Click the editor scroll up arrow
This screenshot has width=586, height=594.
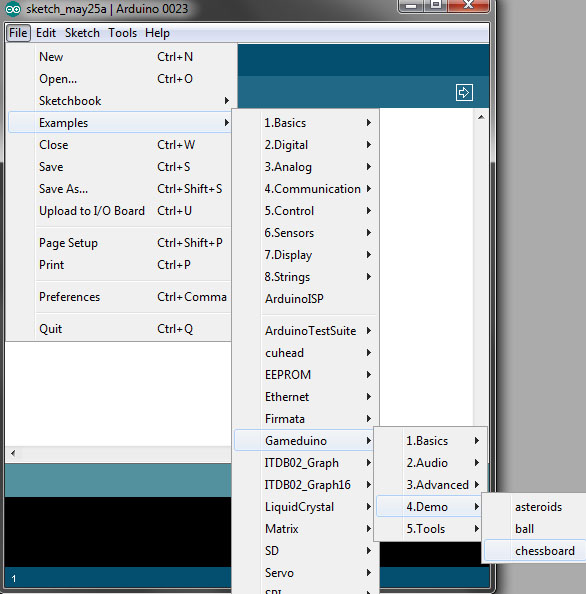coord(481,117)
